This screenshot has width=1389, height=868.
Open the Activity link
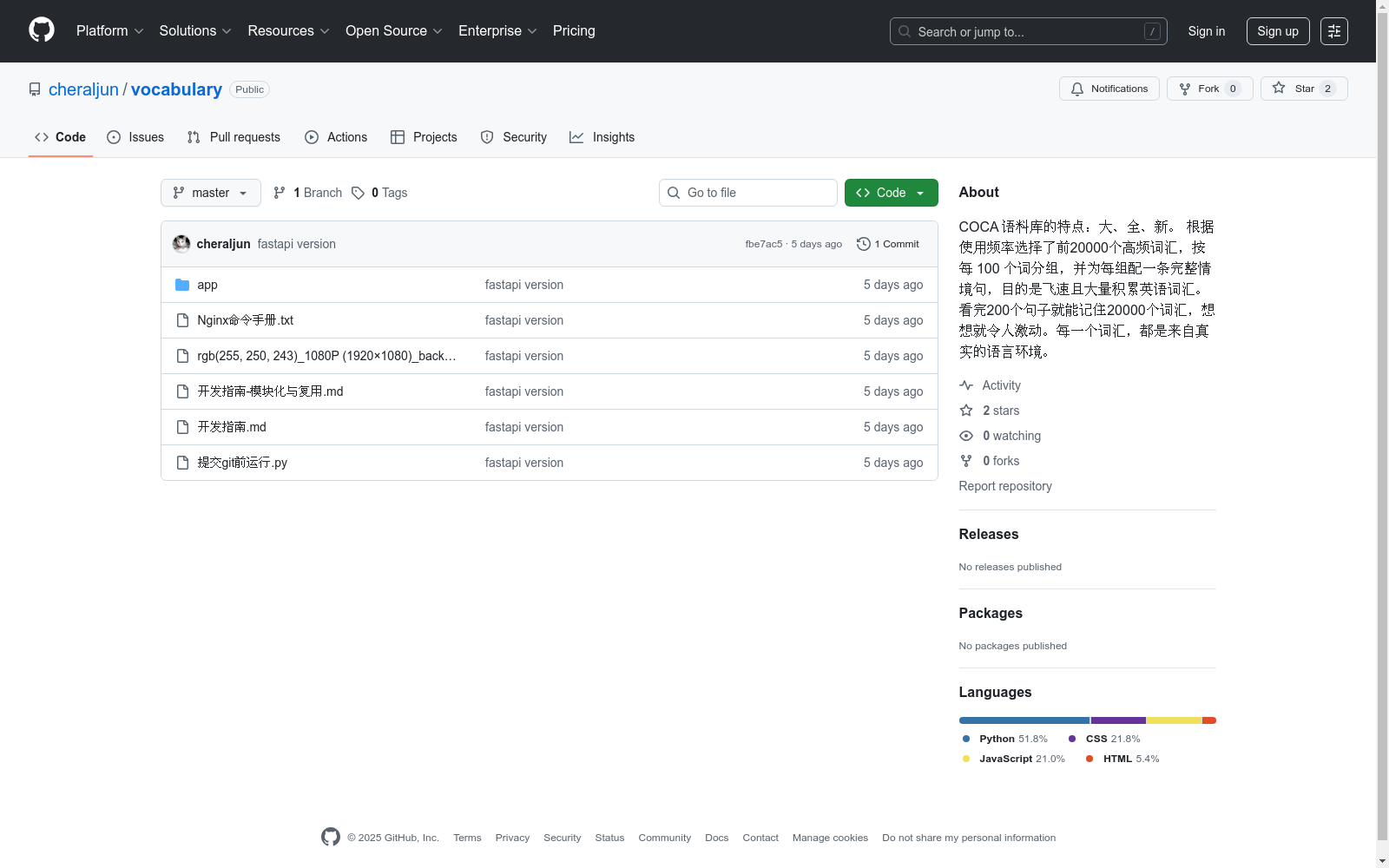pyautogui.click(x=991, y=385)
